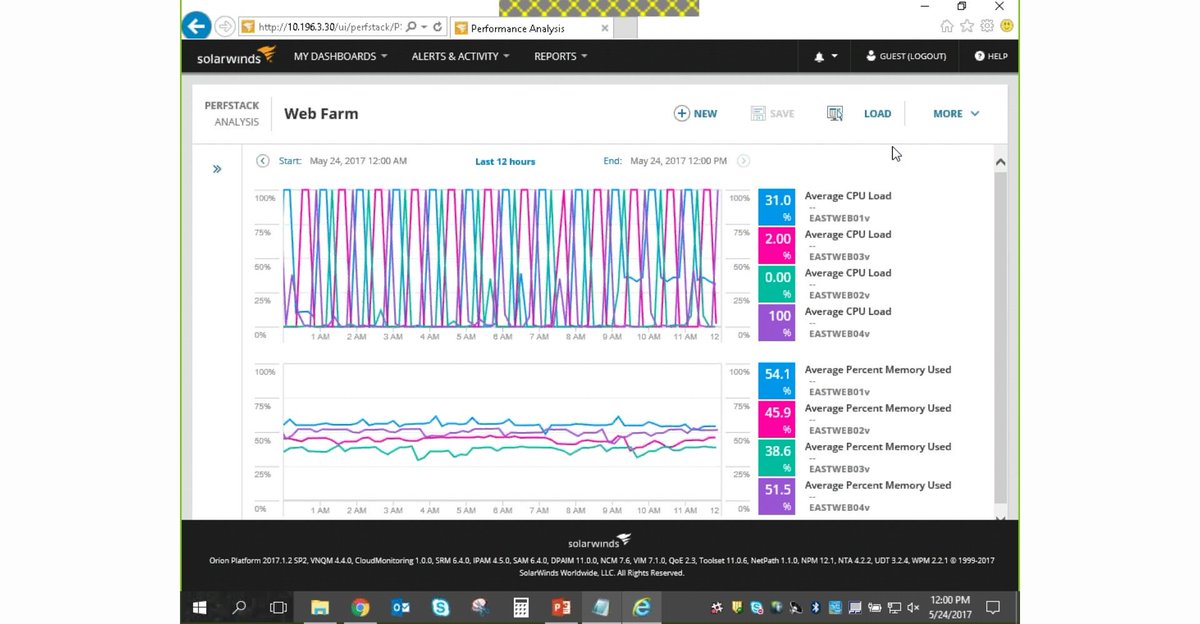Select Average CPU Load label for EASTWEB01v
The height and width of the screenshot is (624, 1200).
848,196
